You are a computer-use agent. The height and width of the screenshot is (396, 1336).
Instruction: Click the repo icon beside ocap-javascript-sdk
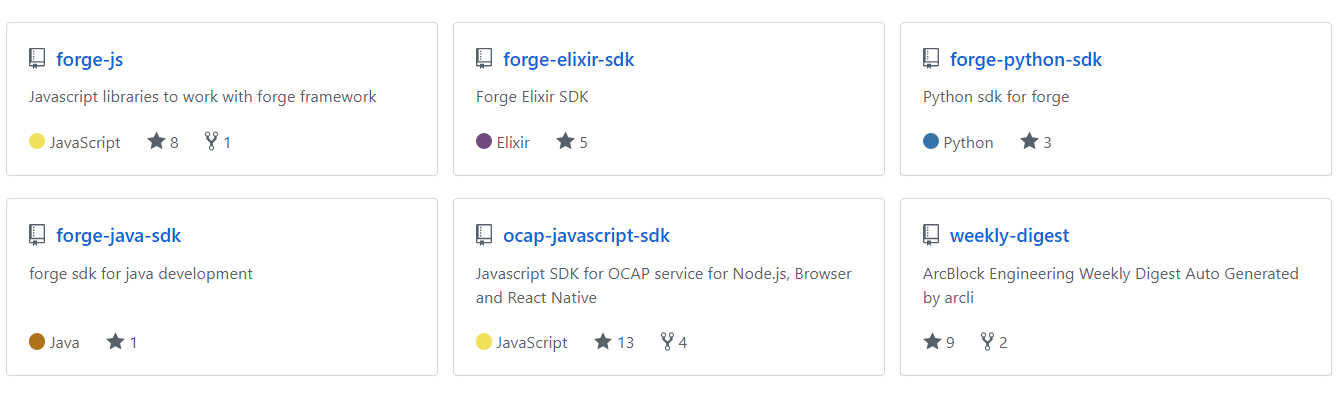click(x=484, y=235)
